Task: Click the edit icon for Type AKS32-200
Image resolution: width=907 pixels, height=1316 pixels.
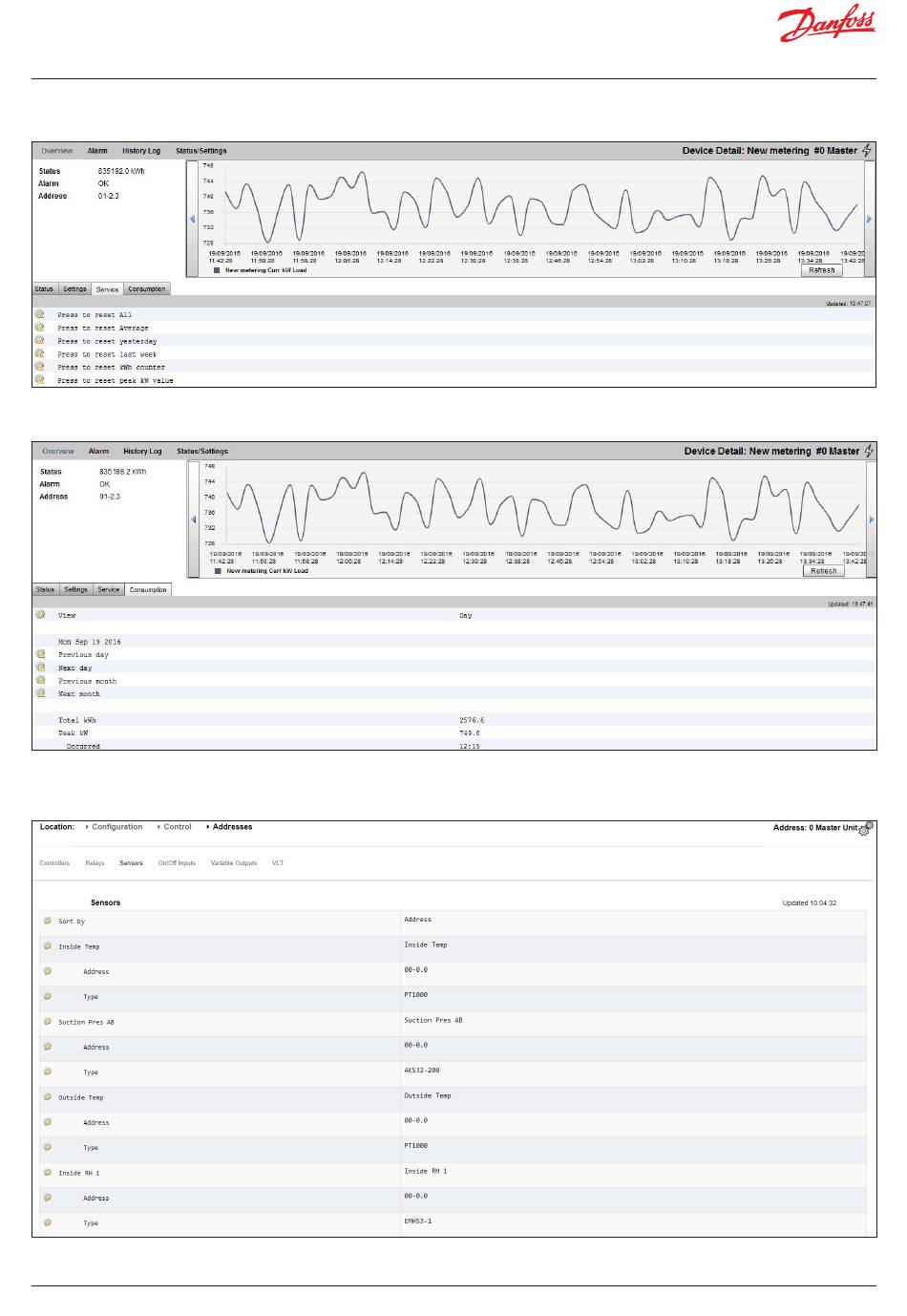Action: pos(47,1072)
